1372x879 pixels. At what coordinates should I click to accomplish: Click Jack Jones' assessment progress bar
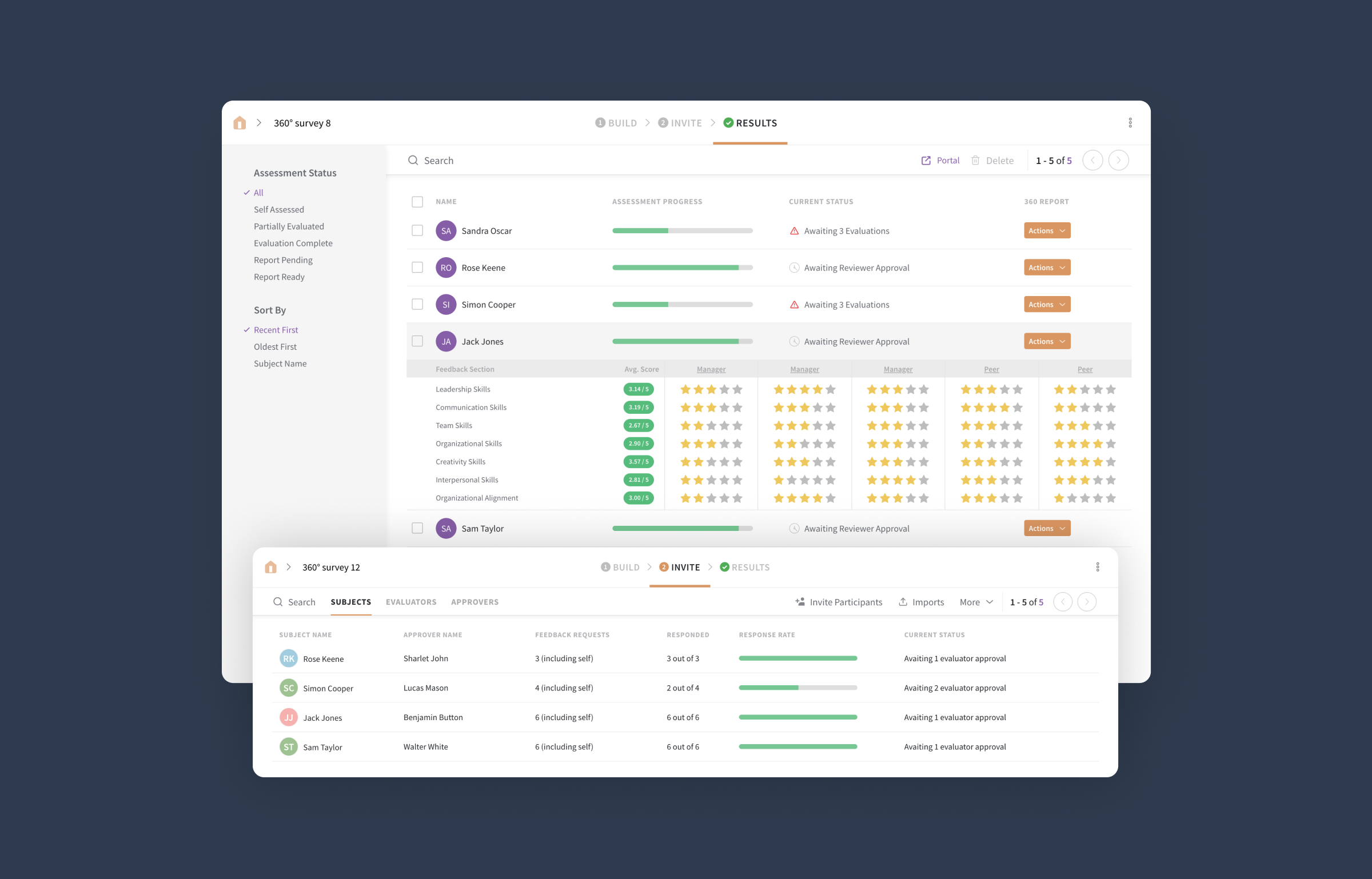(x=681, y=341)
